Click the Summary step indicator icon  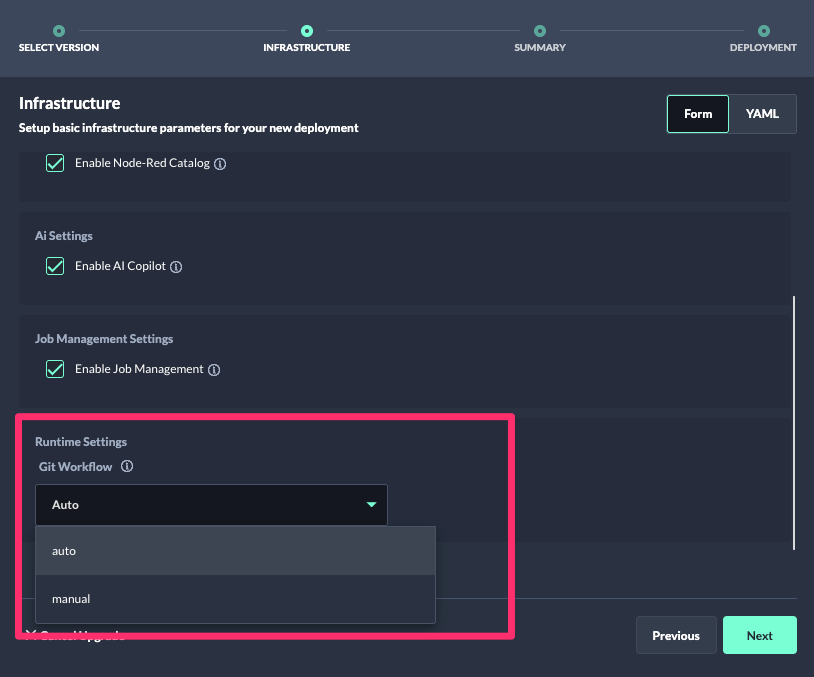(x=539, y=30)
